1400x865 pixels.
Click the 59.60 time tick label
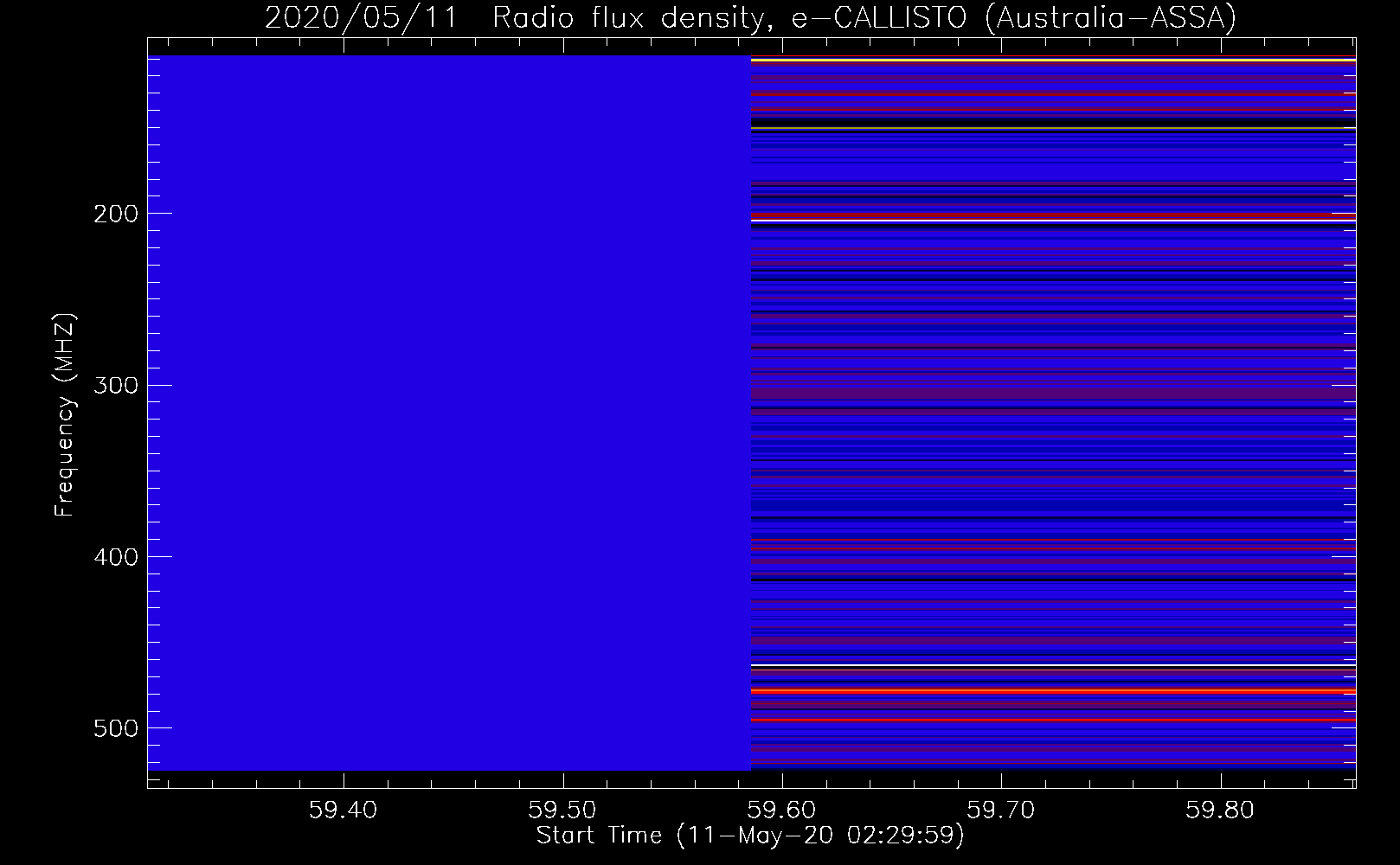point(782,811)
